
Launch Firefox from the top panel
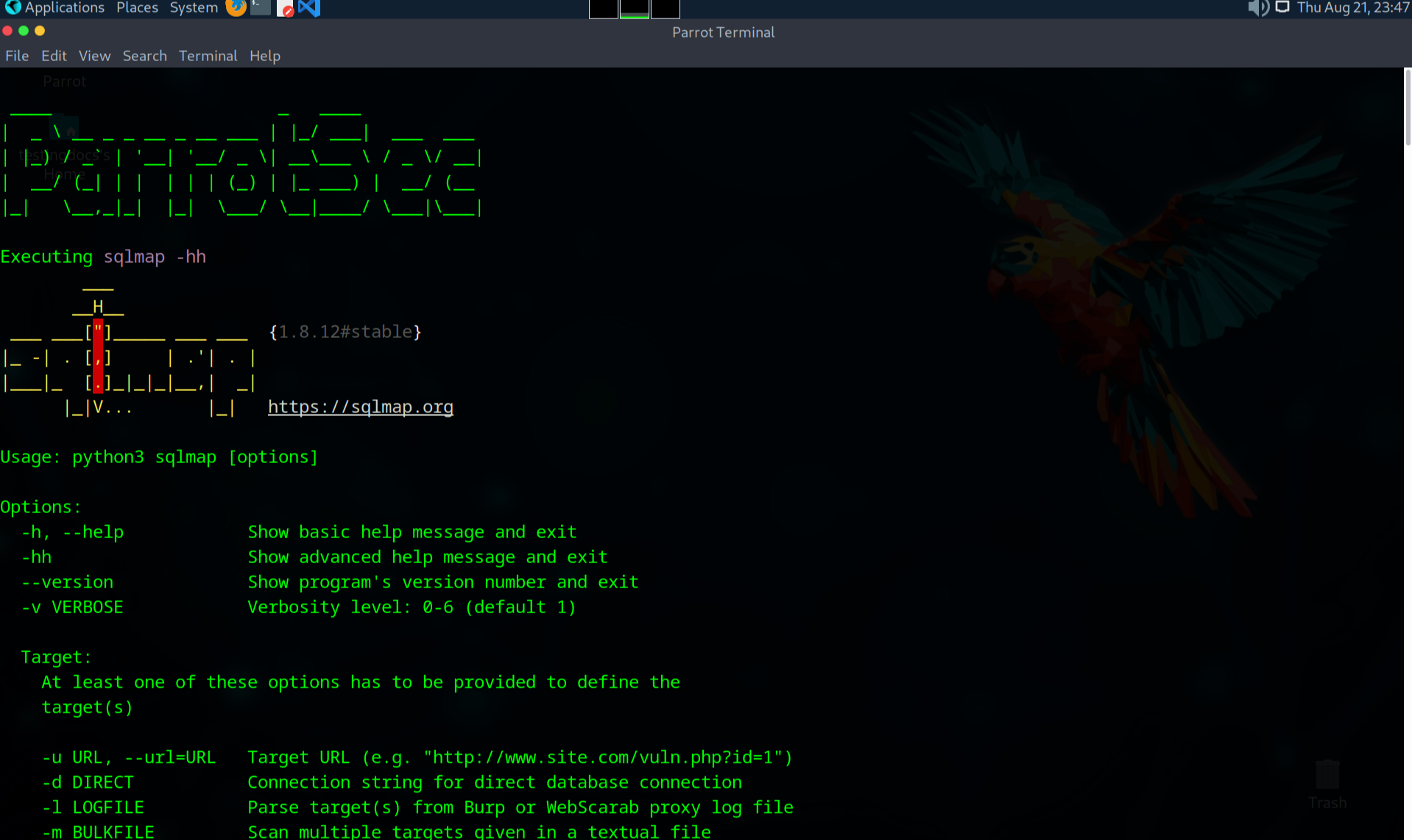tap(236, 8)
